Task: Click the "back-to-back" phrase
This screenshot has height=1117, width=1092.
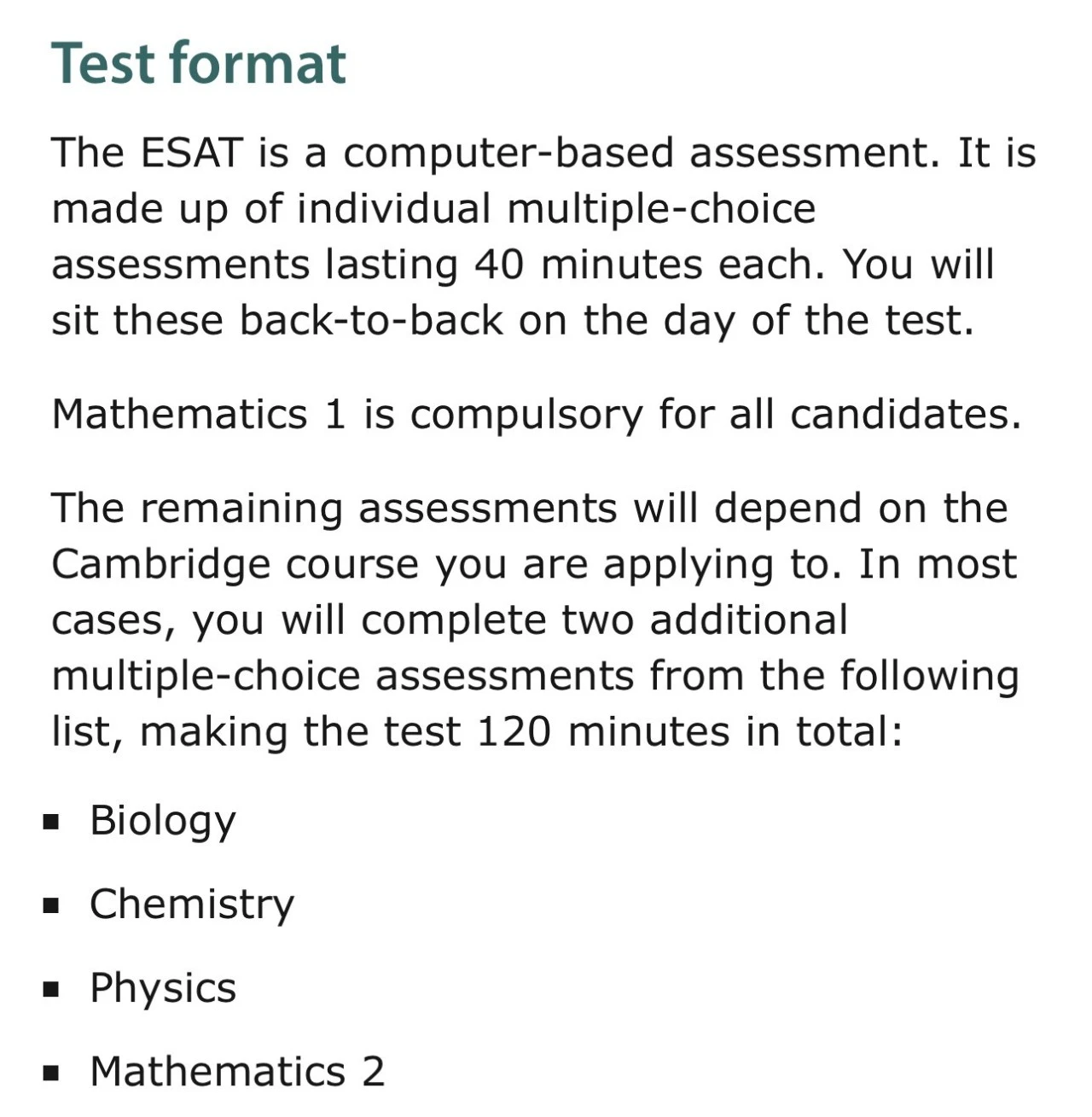Action: [371, 321]
